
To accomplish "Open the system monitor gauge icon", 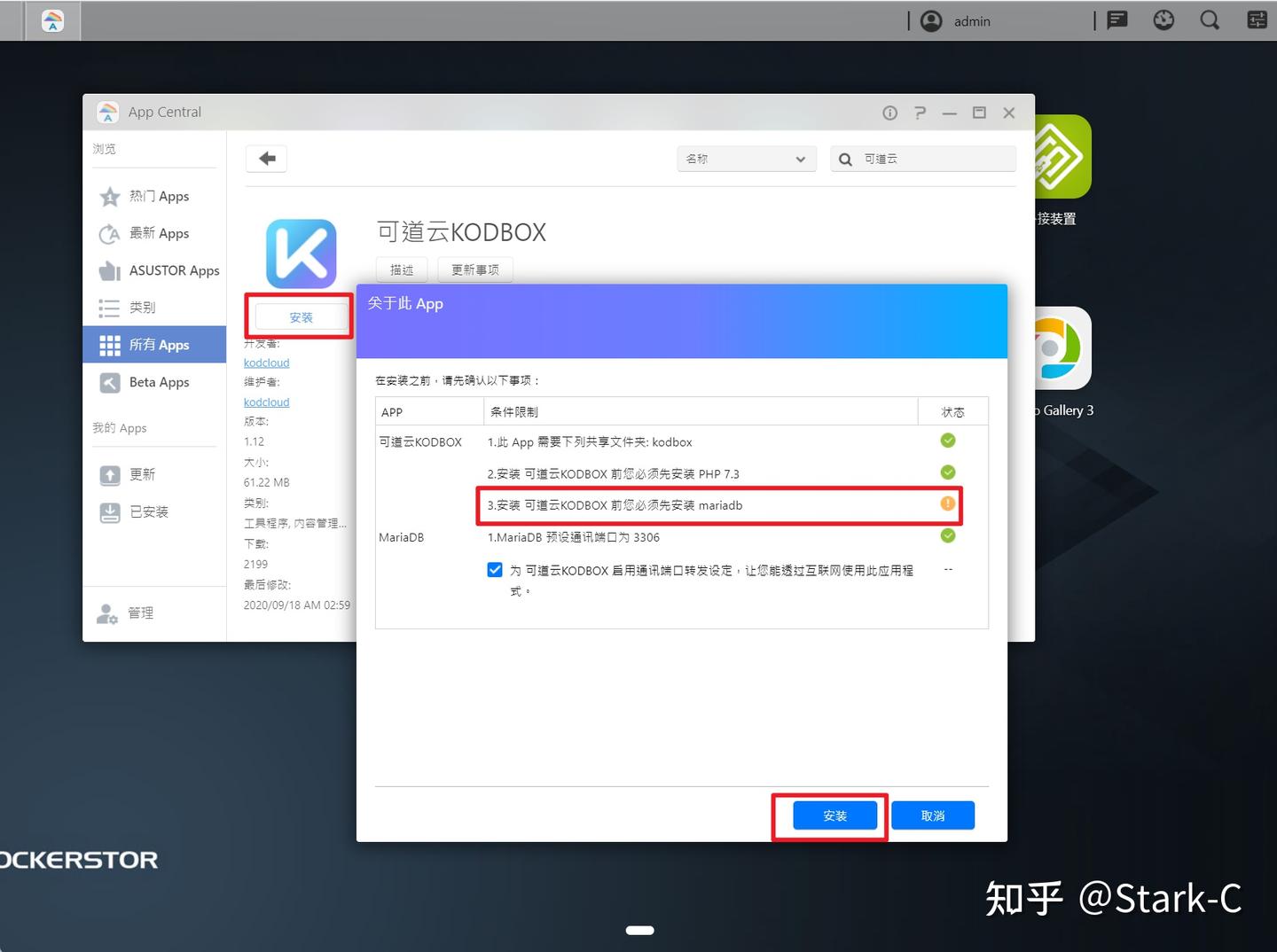I will pos(1163,20).
